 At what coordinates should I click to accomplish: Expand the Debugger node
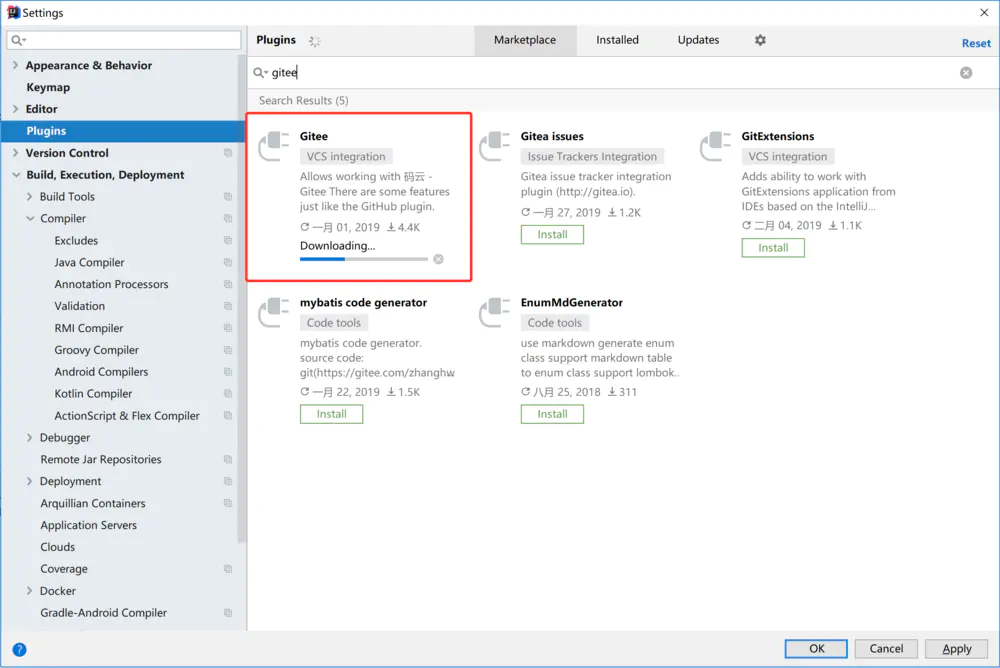(x=29, y=438)
